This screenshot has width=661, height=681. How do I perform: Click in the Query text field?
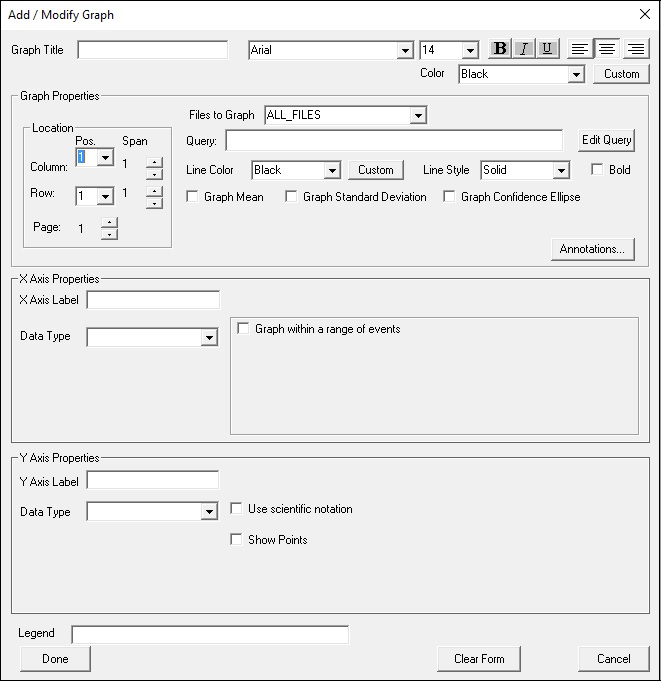394,141
